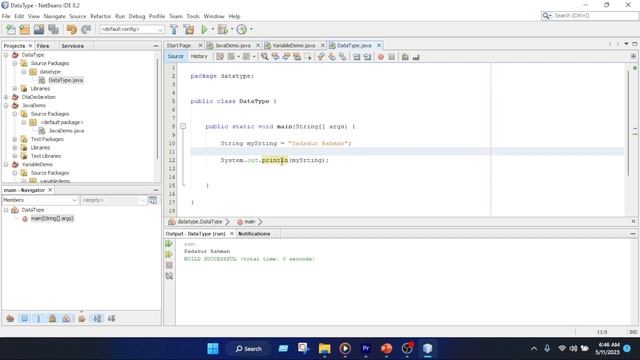Toggle Show Inner Classes filter in Navigator
640x360 pixels.
point(67,318)
